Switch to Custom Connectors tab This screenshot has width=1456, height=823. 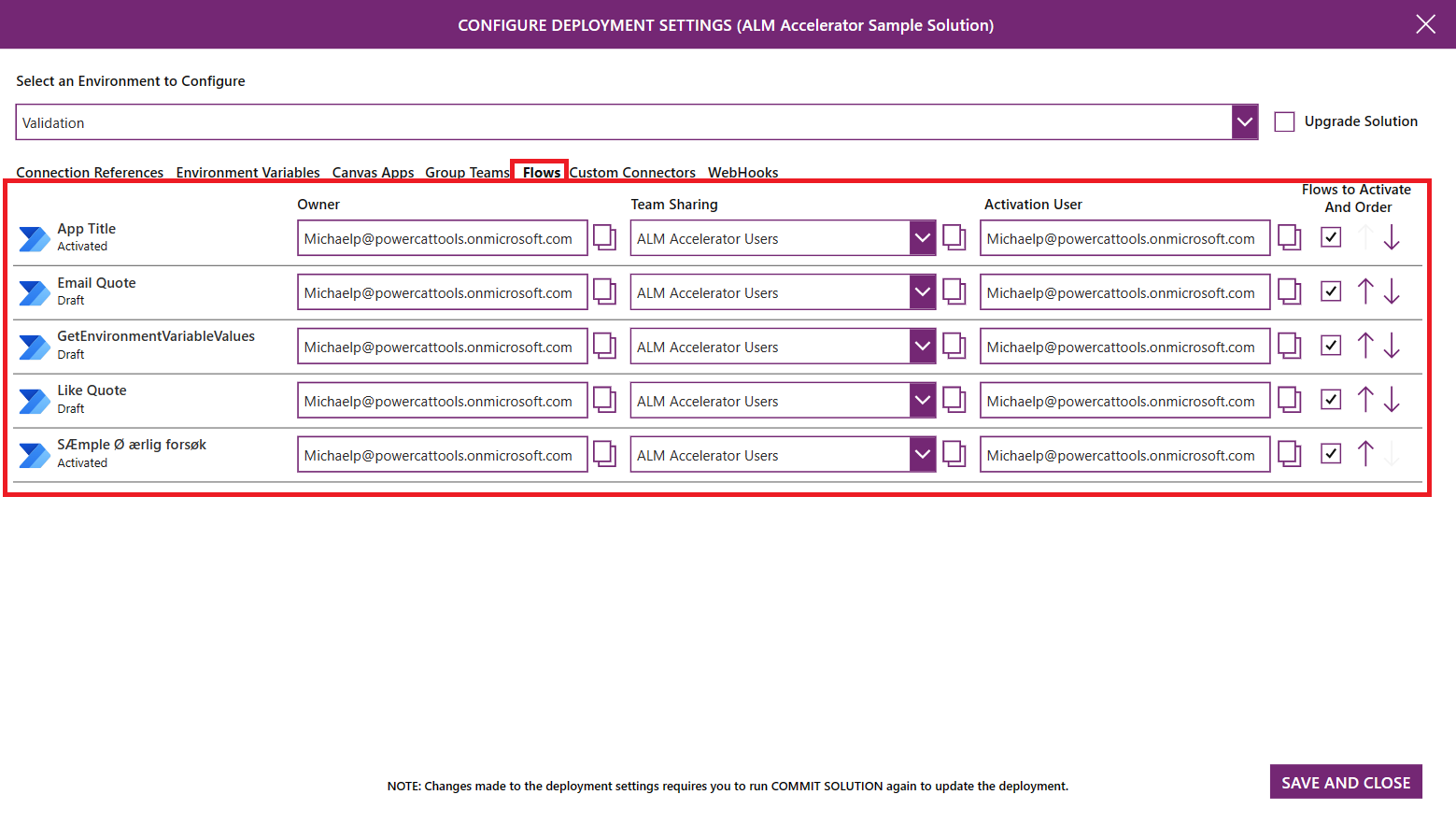tap(632, 172)
